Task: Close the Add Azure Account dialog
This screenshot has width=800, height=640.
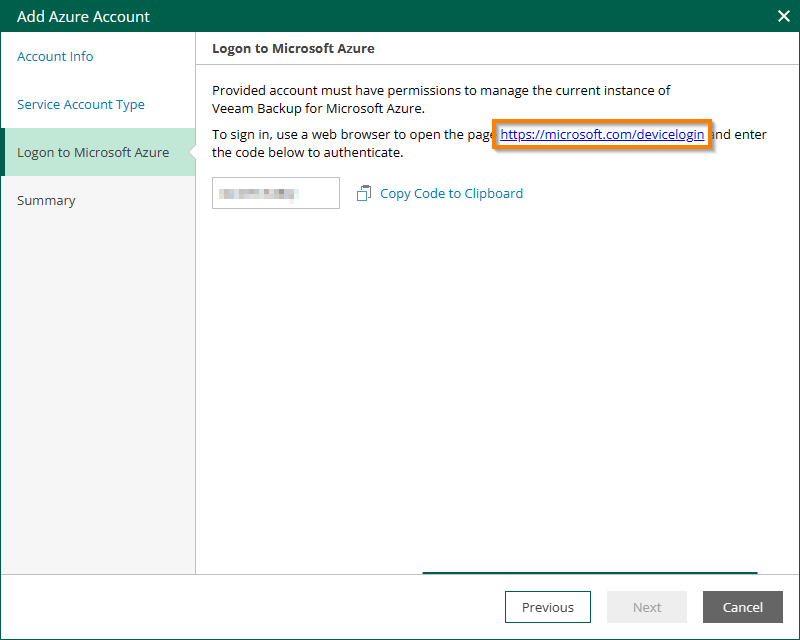Action: [x=784, y=16]
